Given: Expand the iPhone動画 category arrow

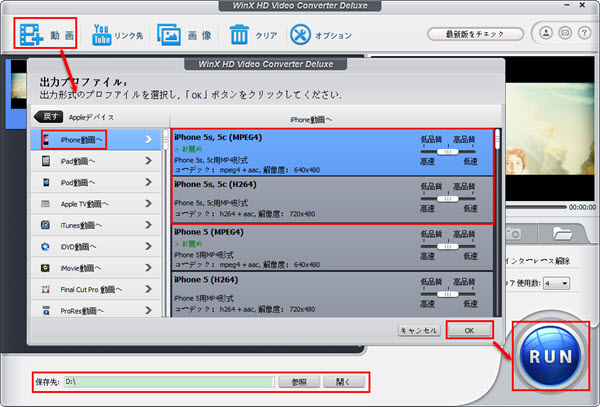Looking at the screenshot, I should tap(148, 140).
